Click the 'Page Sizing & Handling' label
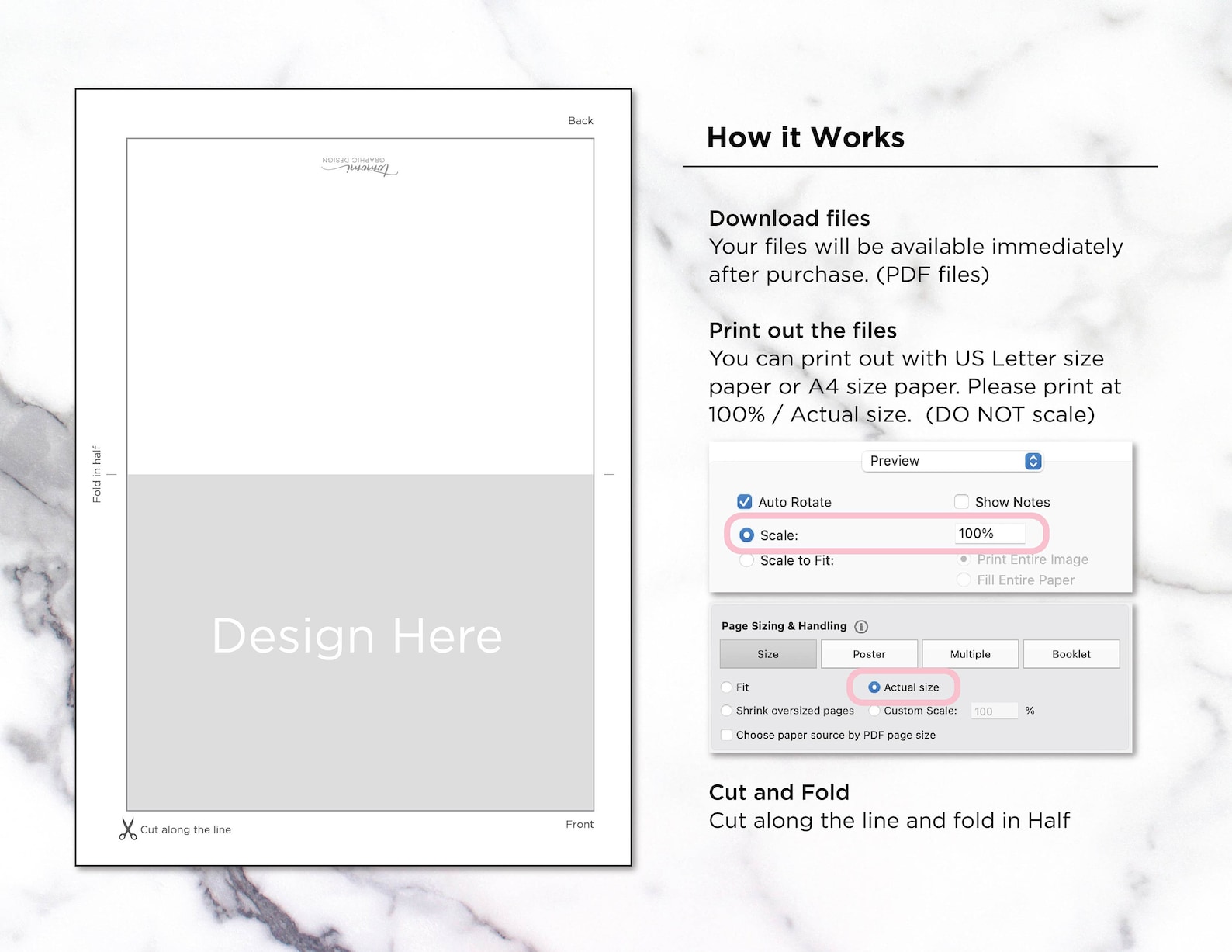This screenshot has width=1232, height=952. pos(784,626)
